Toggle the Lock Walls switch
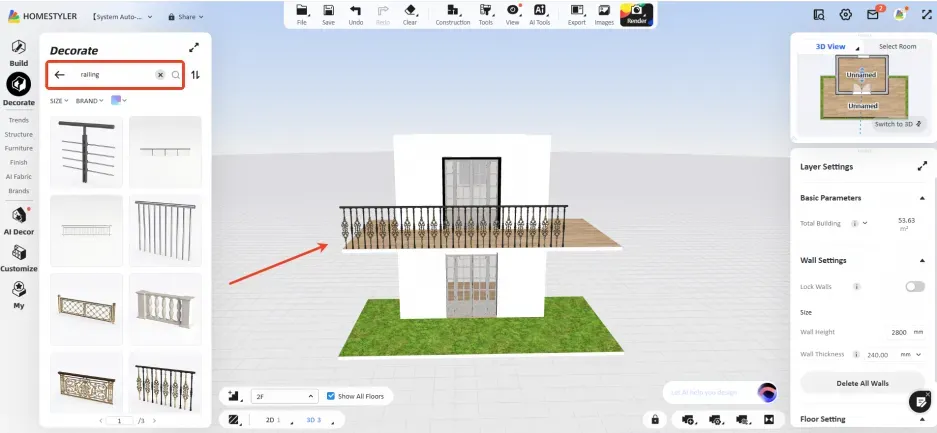Screen dimensions: 937x433 click(914, 286)
